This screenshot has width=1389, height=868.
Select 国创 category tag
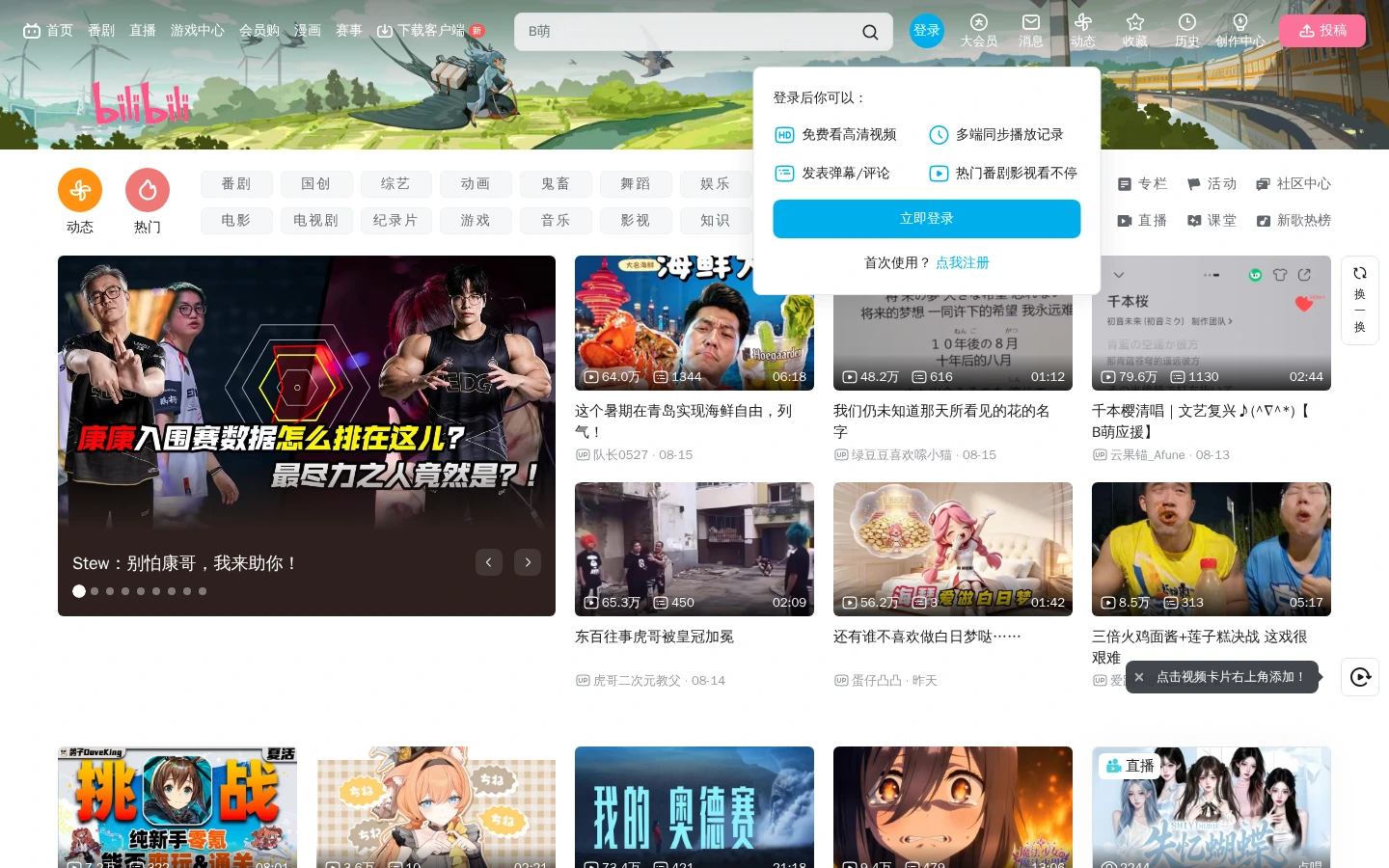(316, 184)
